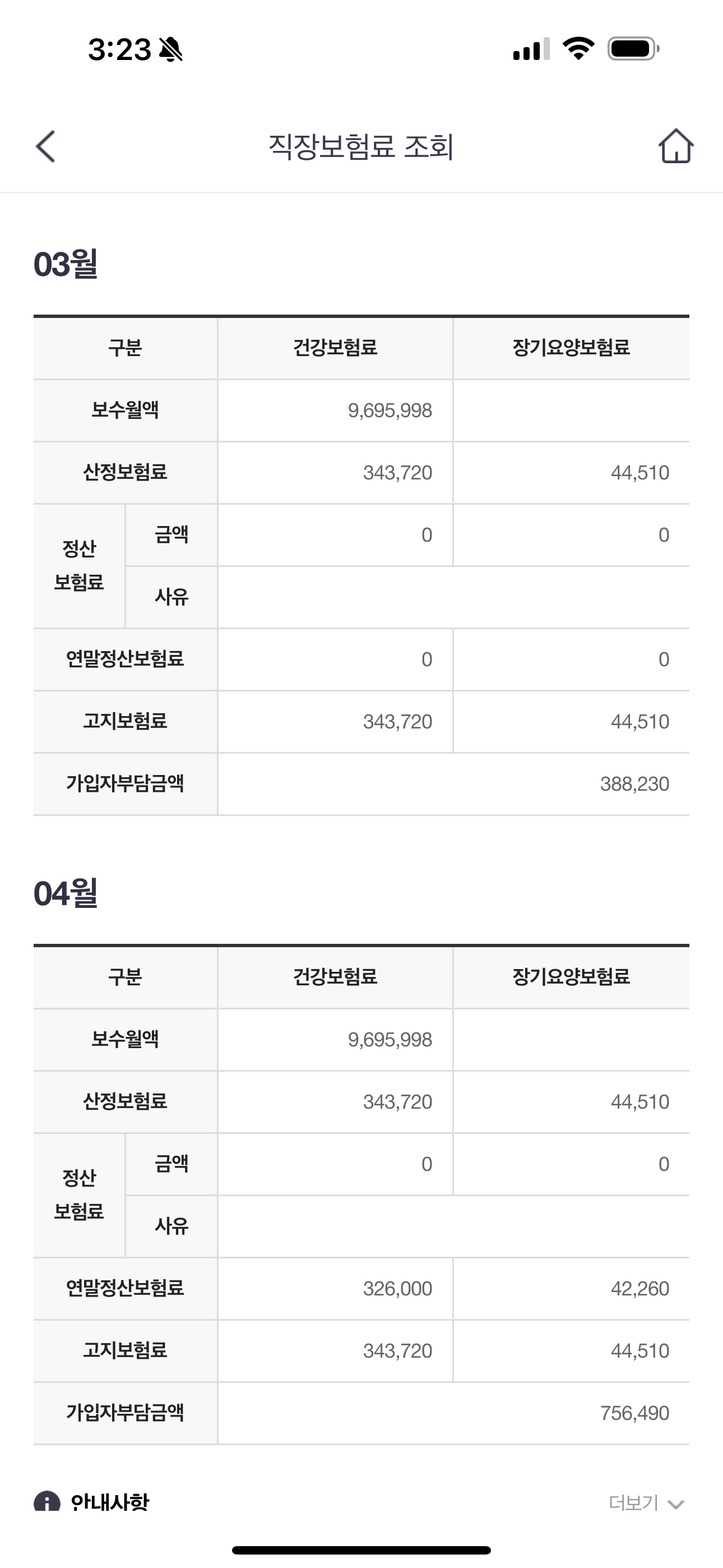Select 03월 가입자부담금액 value 388,230
The height and width of the screenshot is (1568, 723).
point(634,784)
